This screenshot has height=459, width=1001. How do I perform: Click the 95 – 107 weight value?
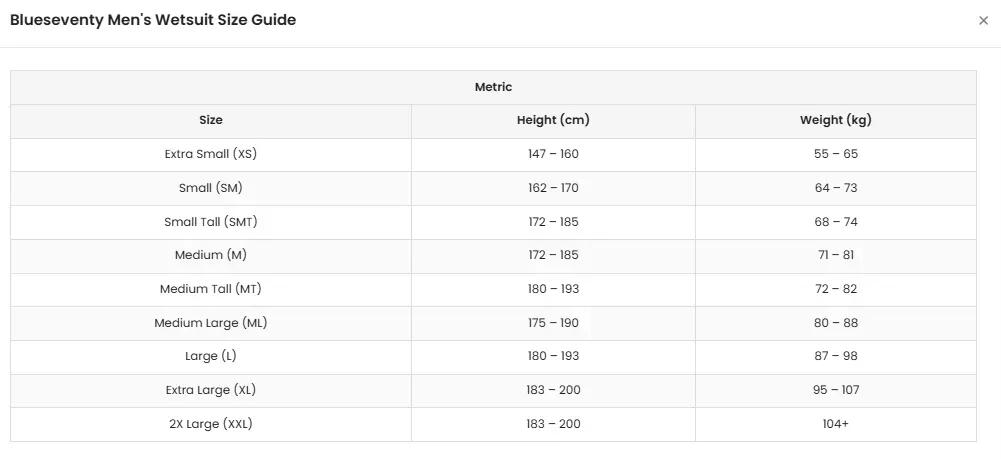click(836, 390)
